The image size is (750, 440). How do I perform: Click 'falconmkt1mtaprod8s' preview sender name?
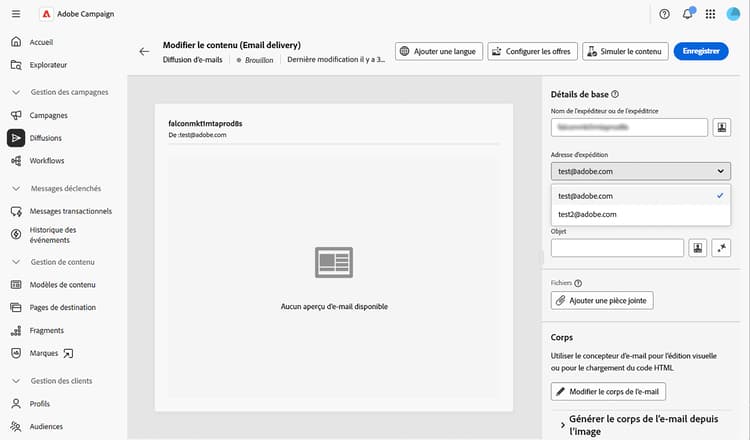(205, 123)
